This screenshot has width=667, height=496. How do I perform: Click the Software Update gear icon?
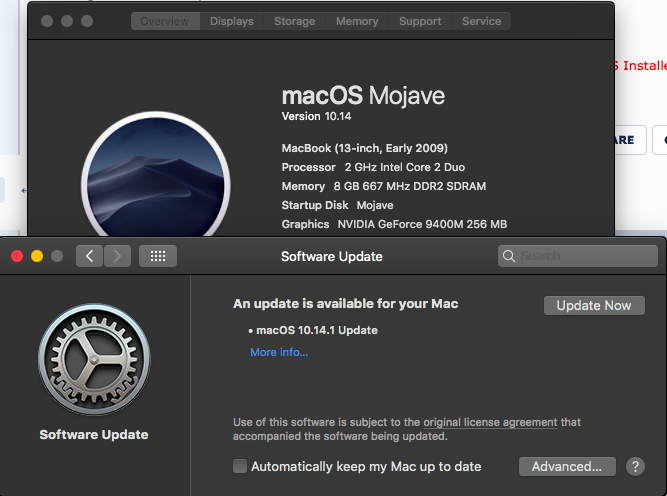tap(94, 359)
